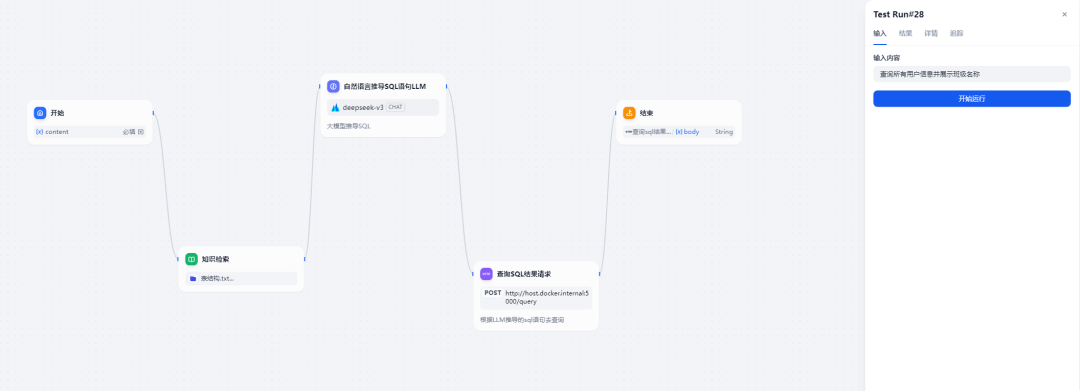The image size is (1080, 391).
Task: Click the deepseek-v3 model name
Action: tap(363, 107)
